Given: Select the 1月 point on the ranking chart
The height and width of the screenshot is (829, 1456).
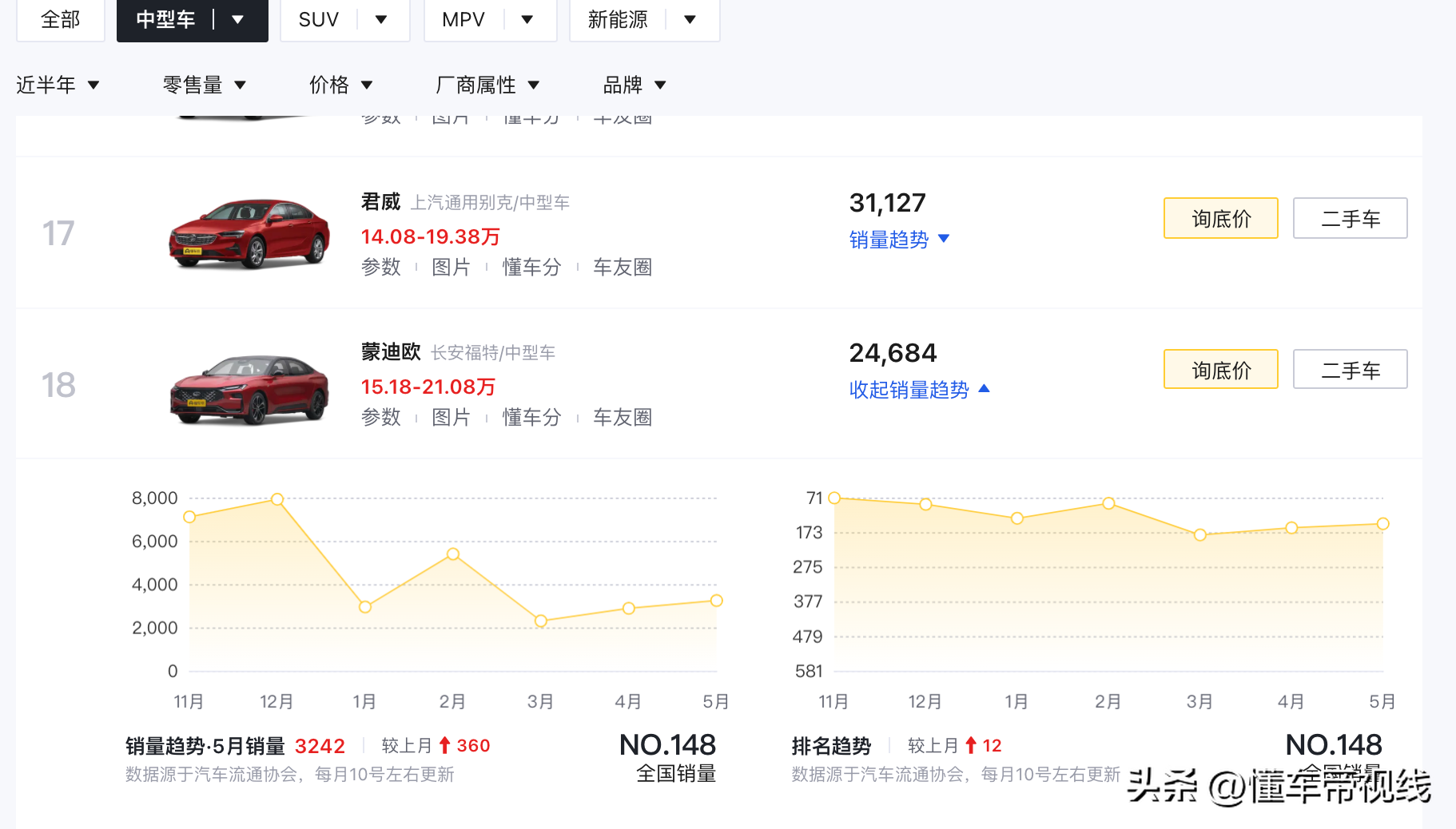Looking at the screenshot, I should (1017, 518).
